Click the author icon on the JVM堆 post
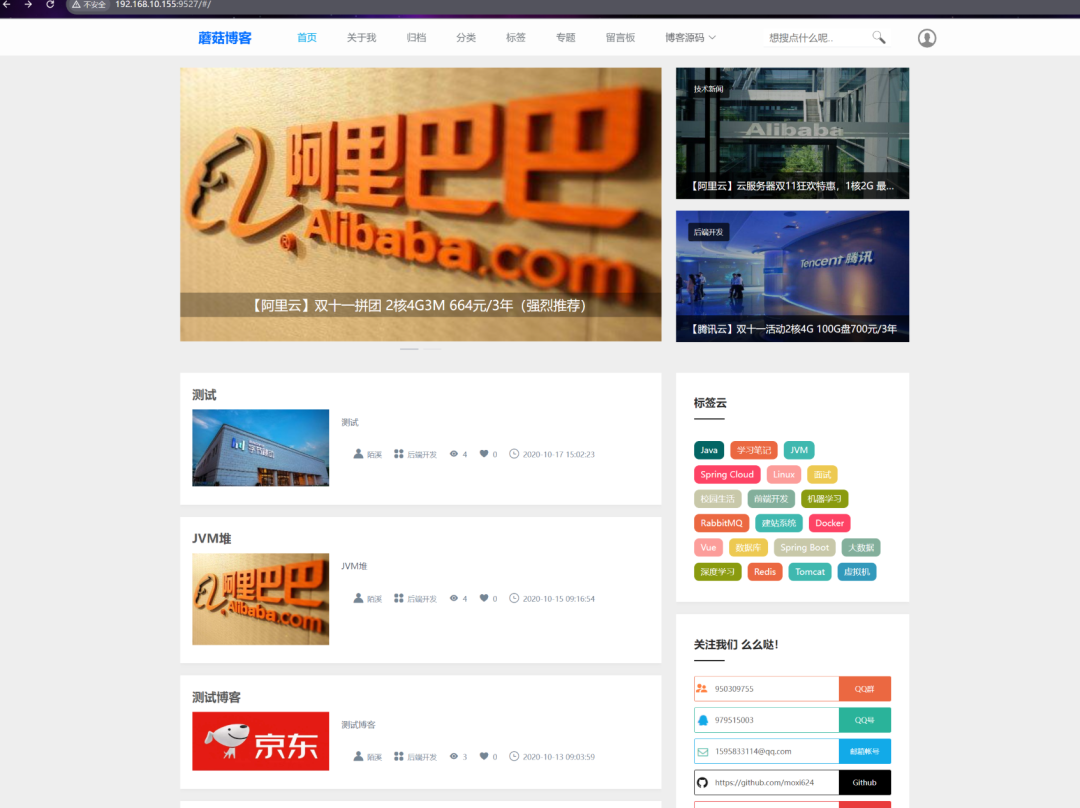This screenshot has width=1080, height=808. [x=358, y=598]
